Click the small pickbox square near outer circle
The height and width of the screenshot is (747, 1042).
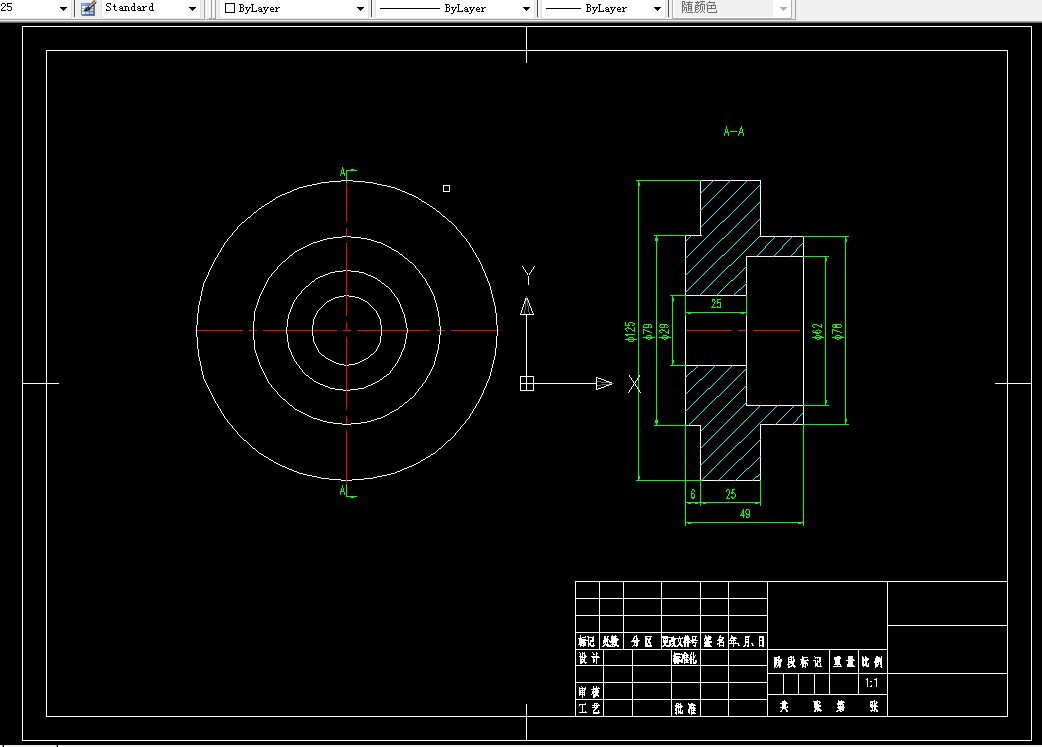[x=447, y=189]
